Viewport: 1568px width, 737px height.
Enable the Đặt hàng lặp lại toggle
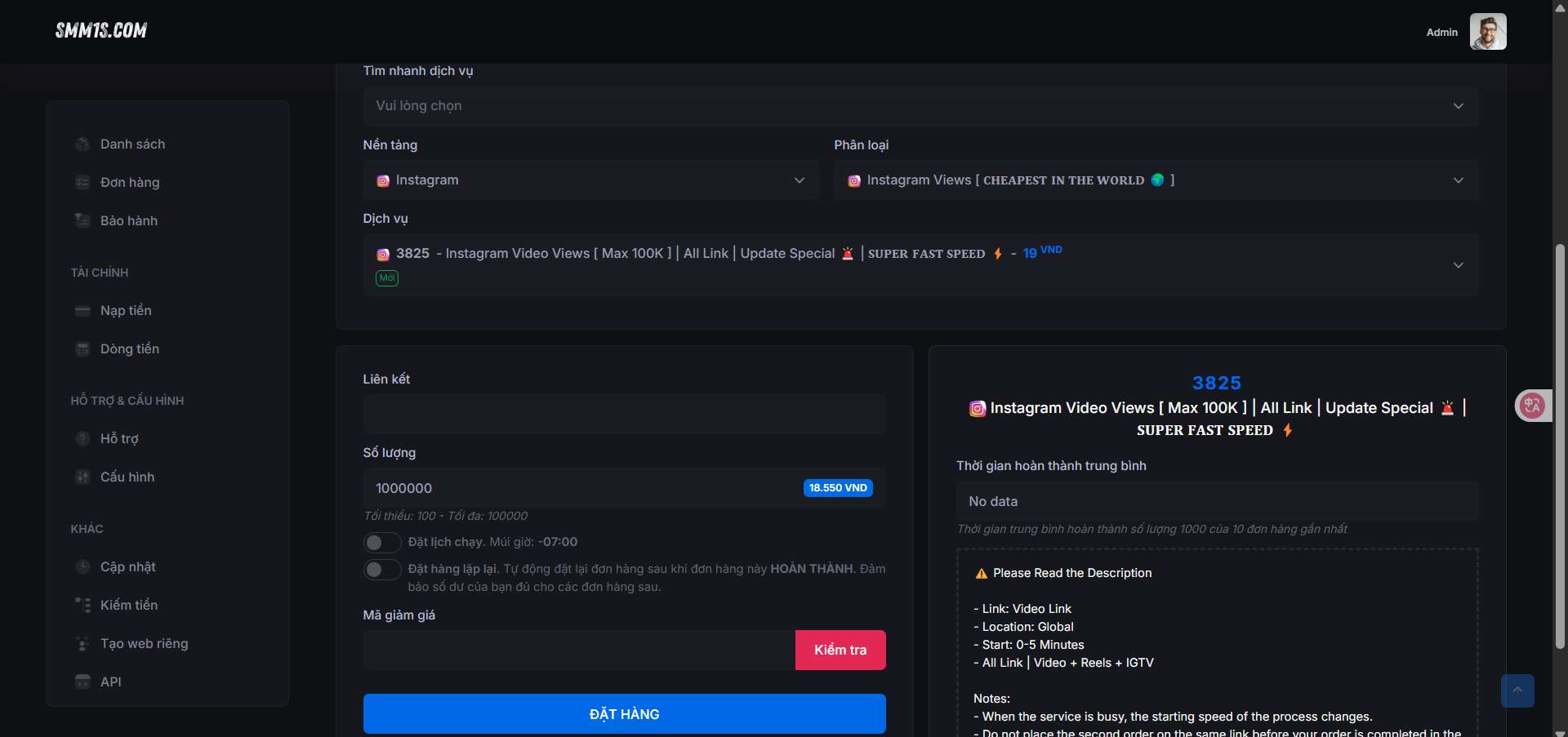pos(381,570)
